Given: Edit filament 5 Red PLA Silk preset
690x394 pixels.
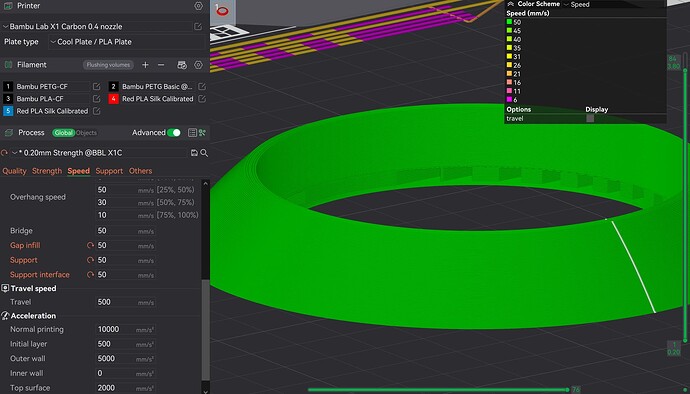Looking at the screenshot, I should coord(96,111).
